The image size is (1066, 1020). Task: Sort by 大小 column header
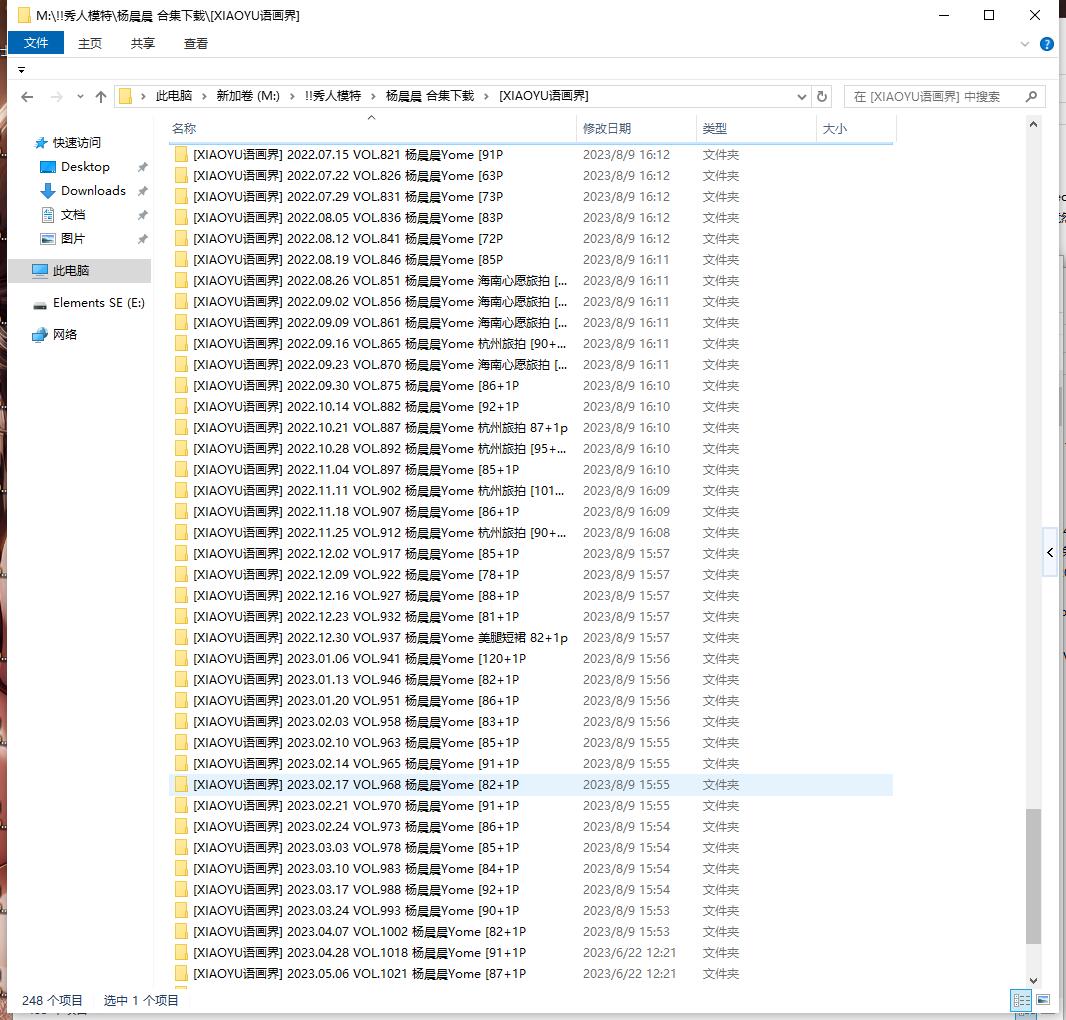point(834,129)
